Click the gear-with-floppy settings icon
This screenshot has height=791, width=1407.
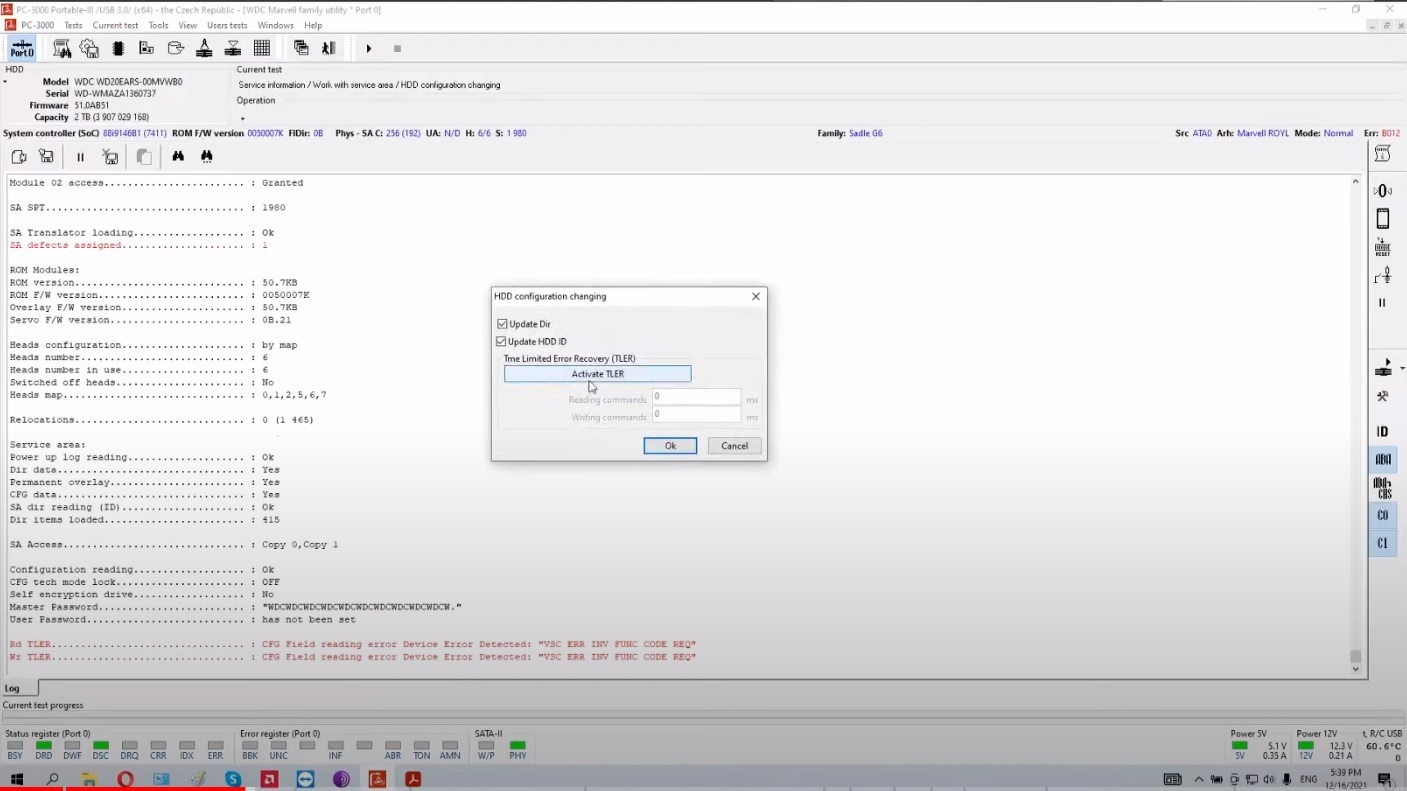click(90, 48)
